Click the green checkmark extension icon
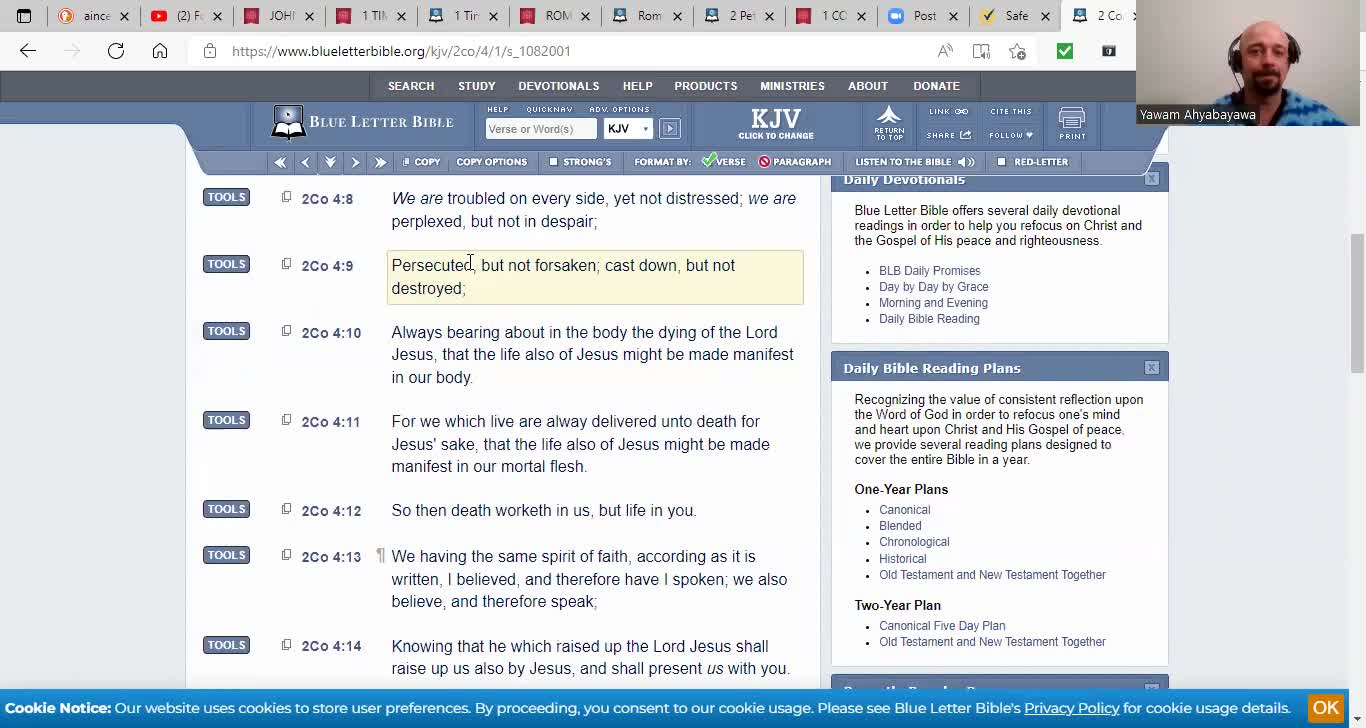Viewport: 1366px width, 728px height. point(1065,51)
